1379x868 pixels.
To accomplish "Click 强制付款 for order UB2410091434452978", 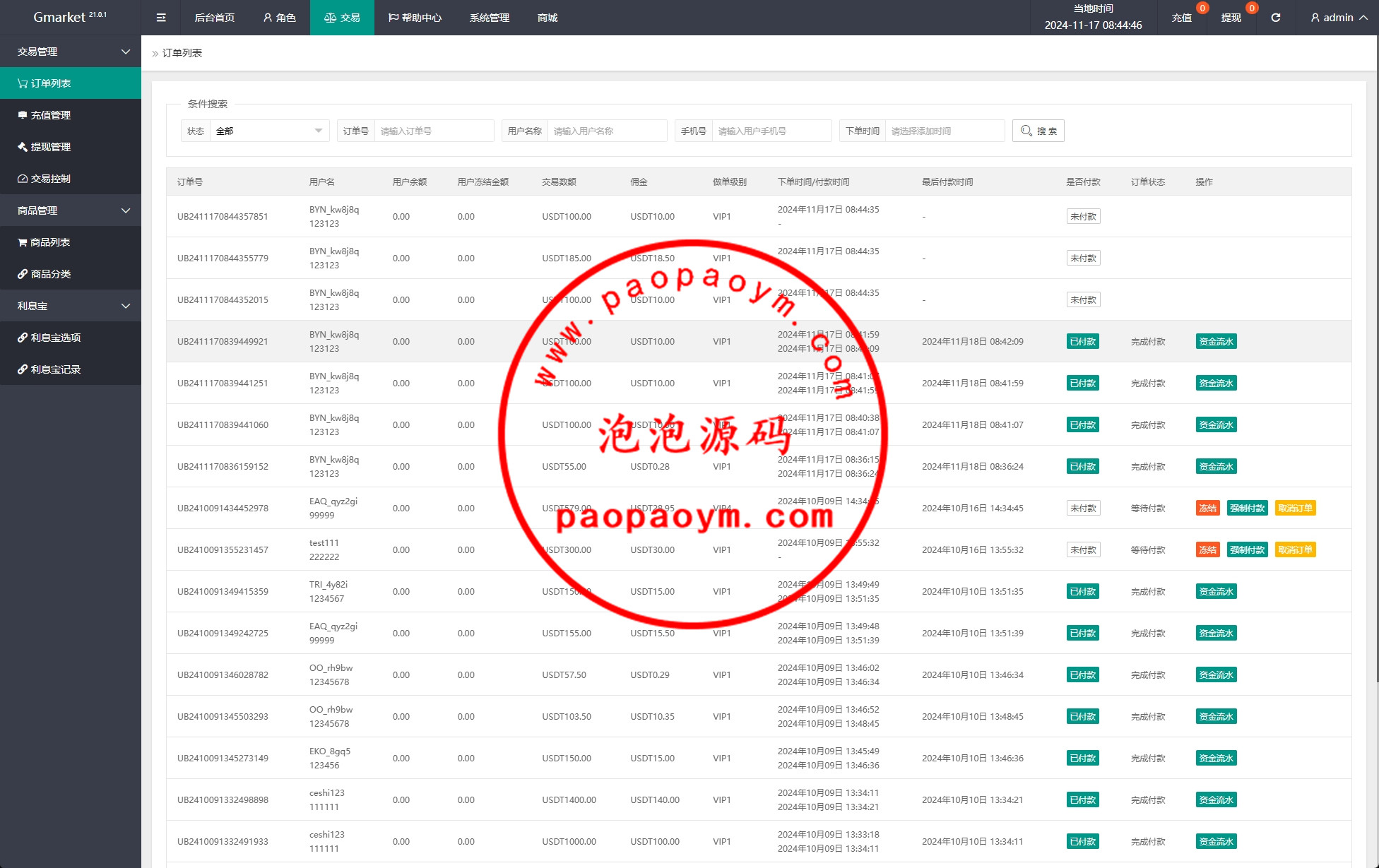I will pos(1247,508).
